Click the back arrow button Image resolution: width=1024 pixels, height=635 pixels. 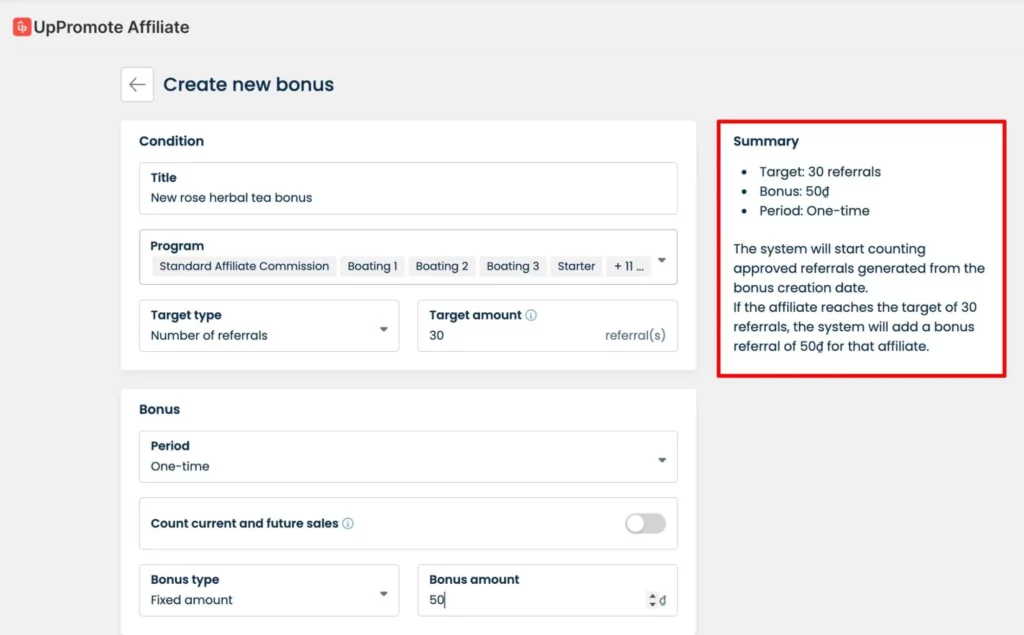137,85
